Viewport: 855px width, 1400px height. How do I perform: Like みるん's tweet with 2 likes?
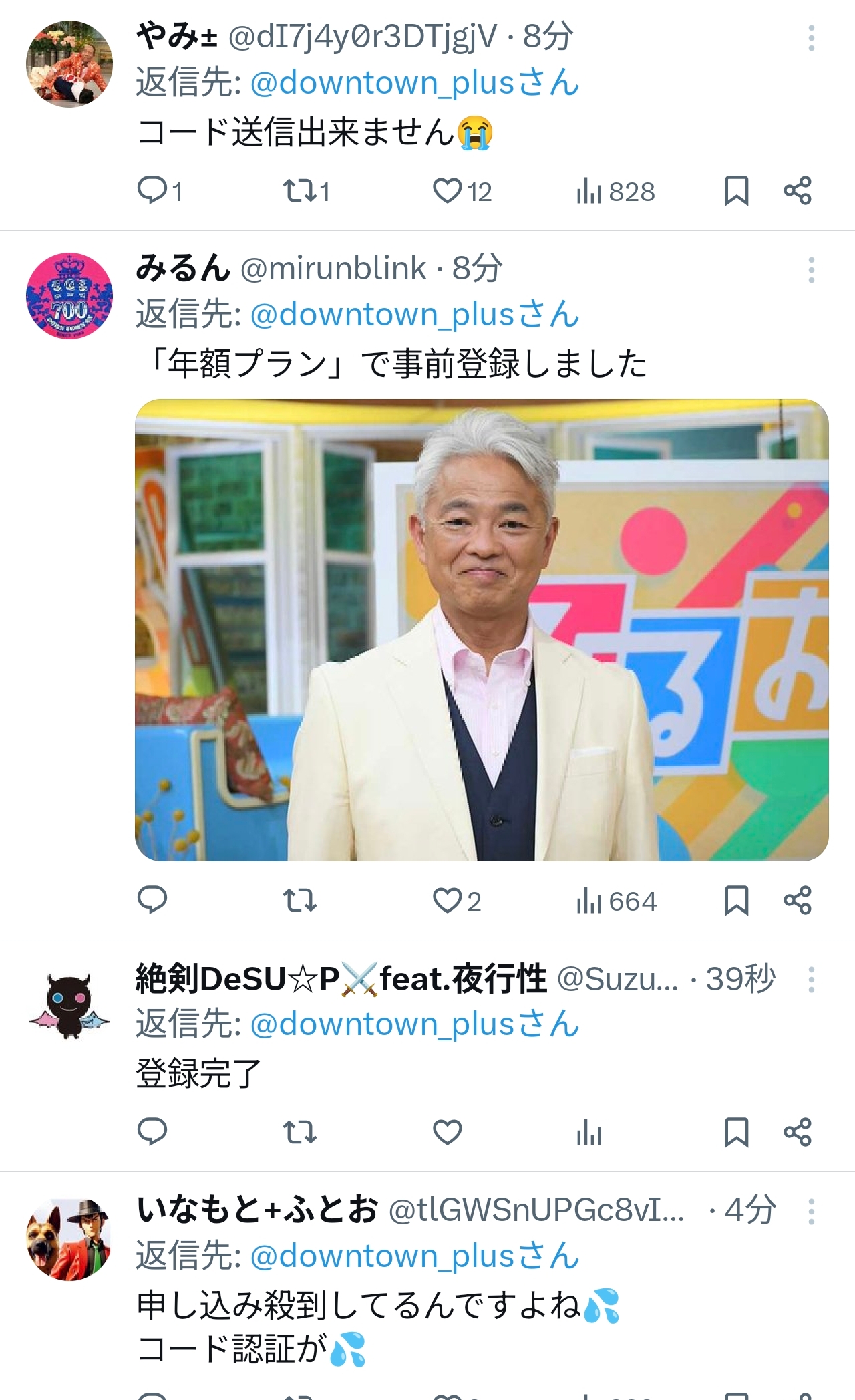456,901
